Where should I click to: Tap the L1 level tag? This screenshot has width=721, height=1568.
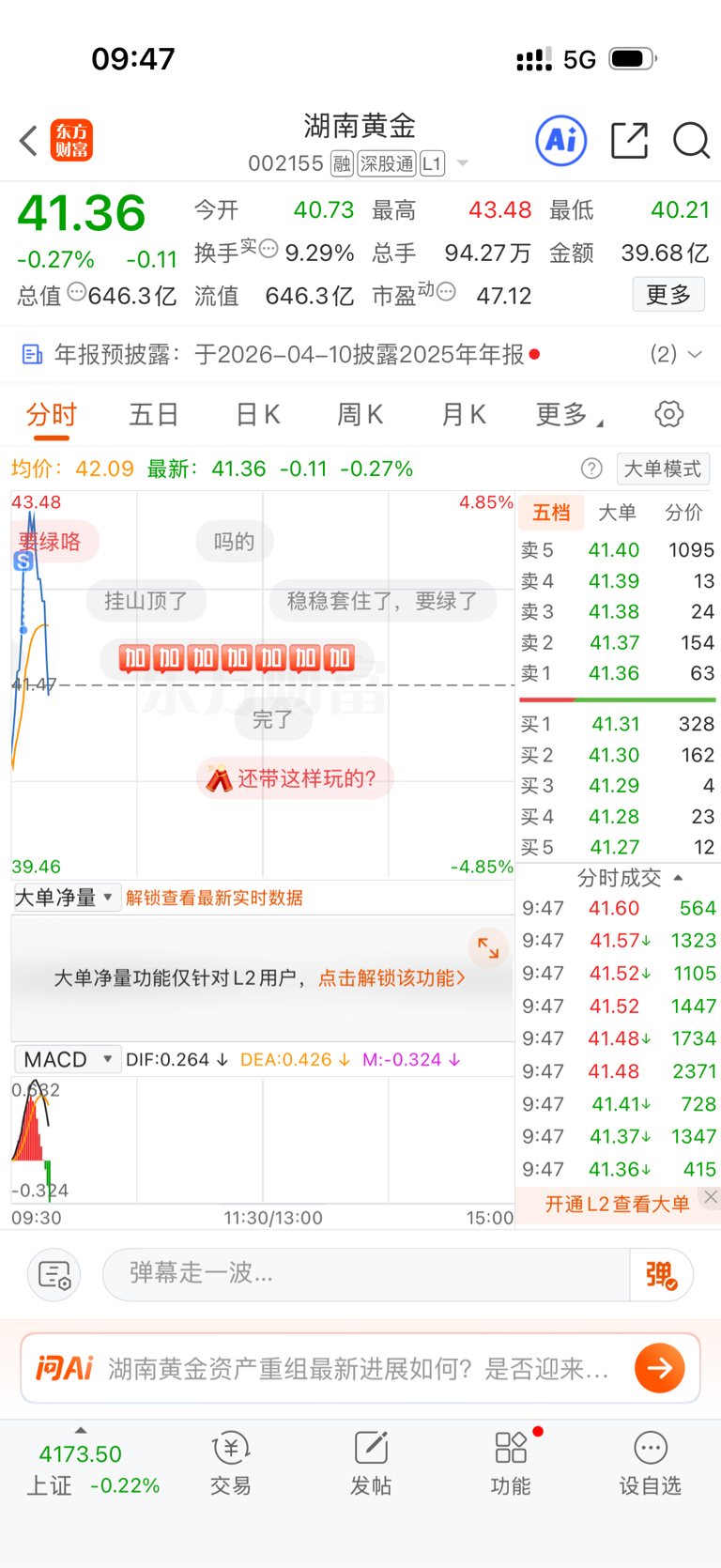432,164
